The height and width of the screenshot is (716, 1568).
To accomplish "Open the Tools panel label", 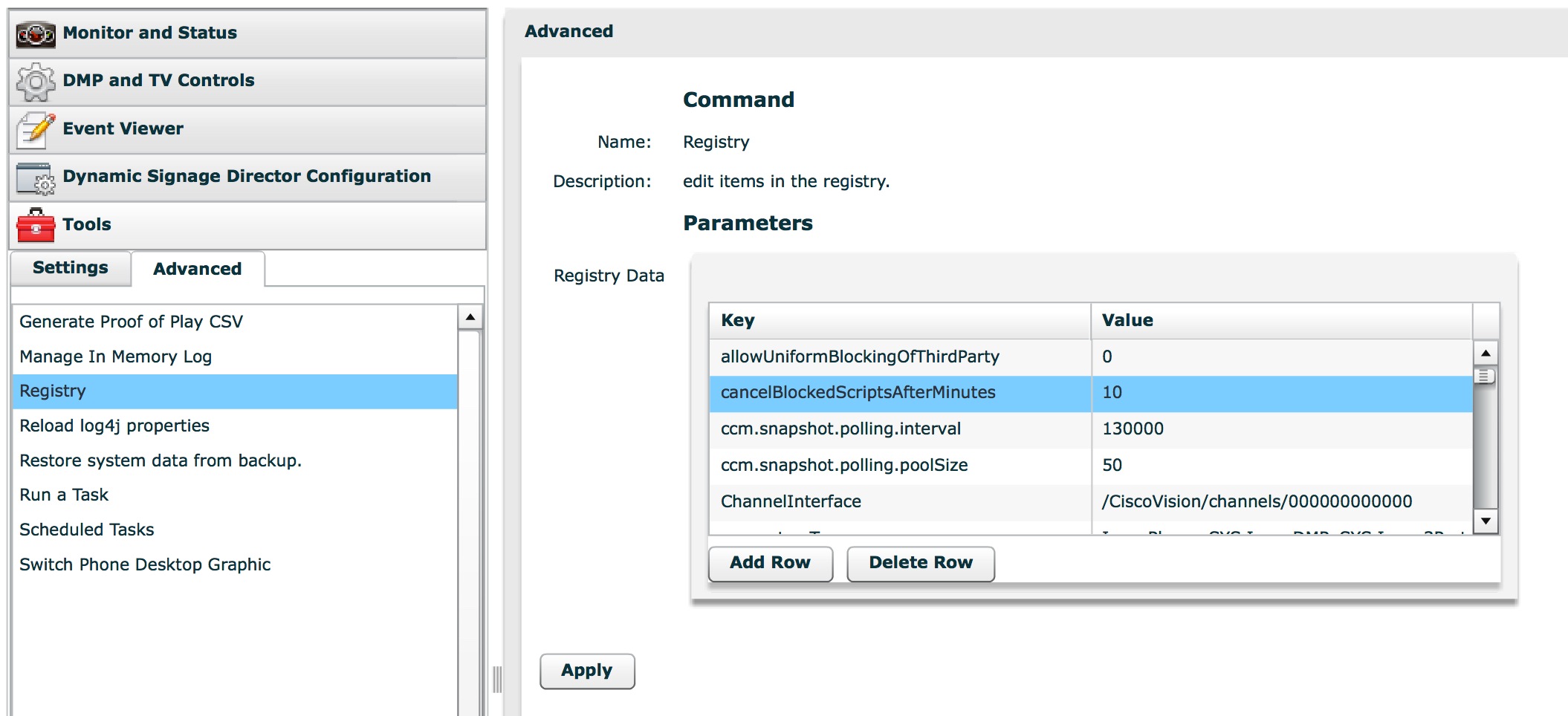I will (87, 224).
